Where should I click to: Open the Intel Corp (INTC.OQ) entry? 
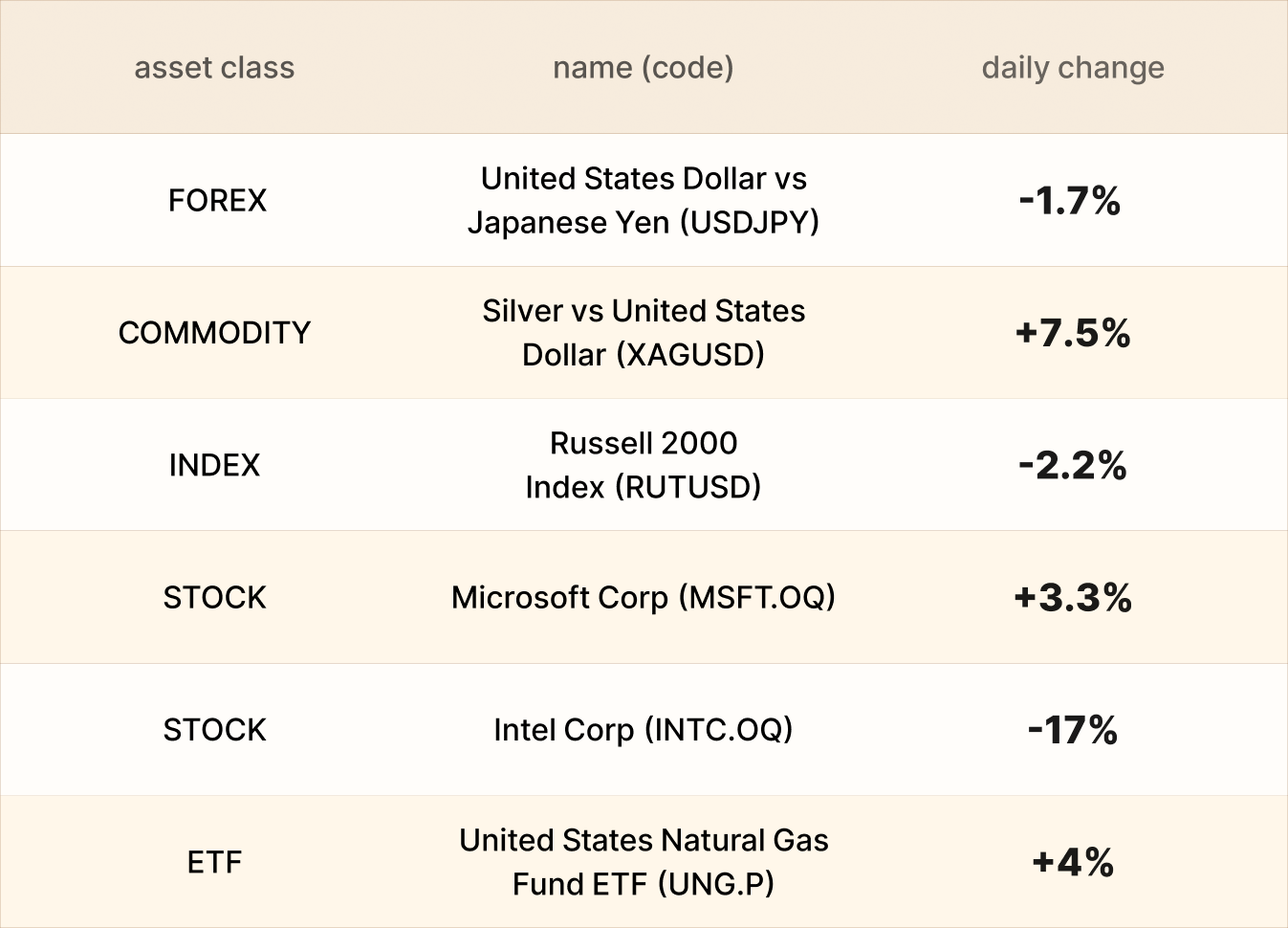pos(643,730)
